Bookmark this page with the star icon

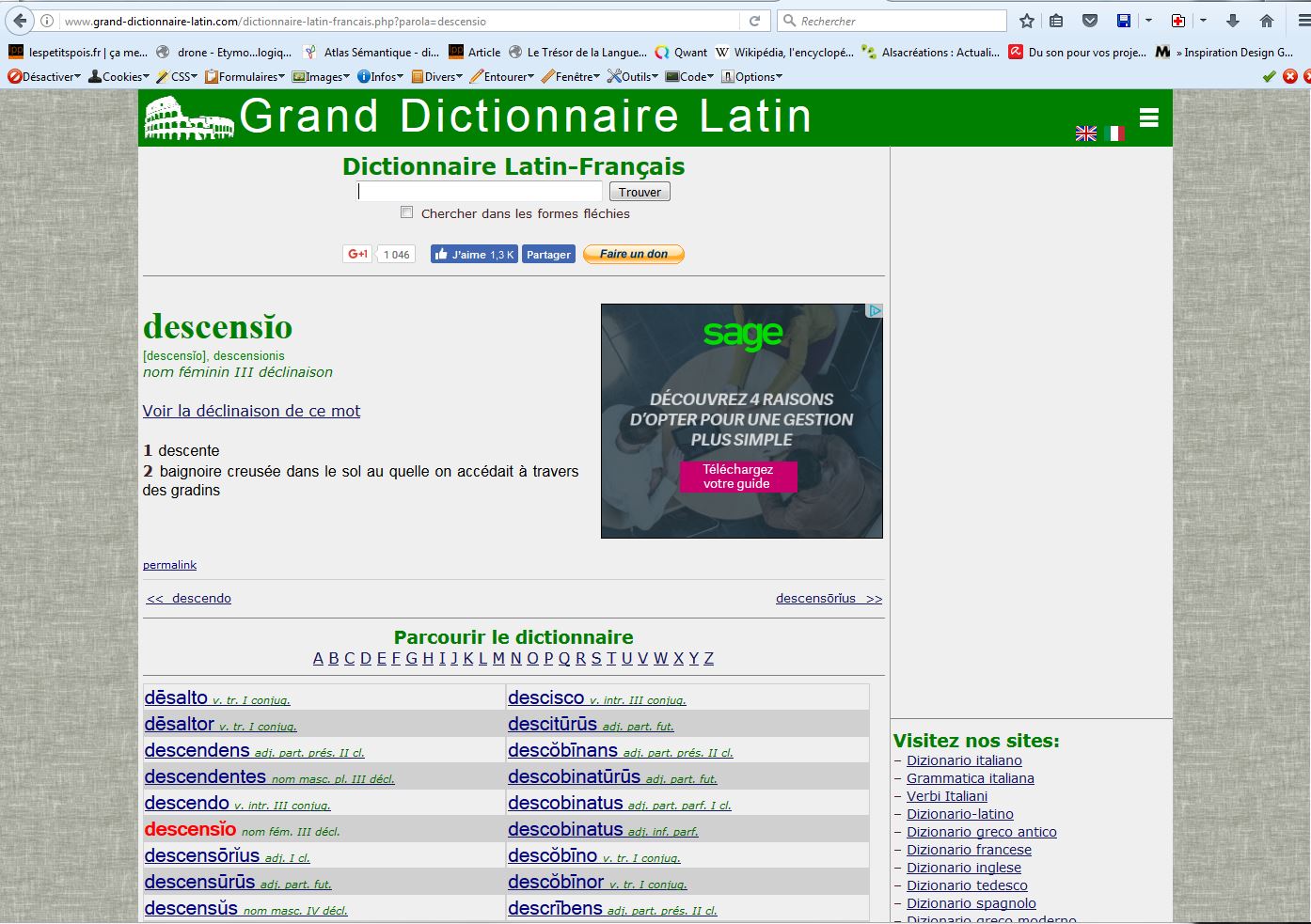[x=1027, y=21]
